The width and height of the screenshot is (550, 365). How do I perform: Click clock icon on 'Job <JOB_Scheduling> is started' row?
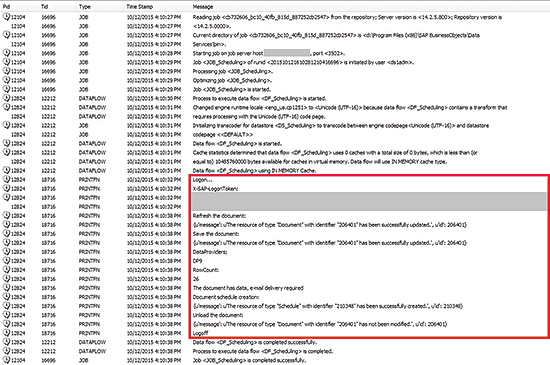pos(6,89)
